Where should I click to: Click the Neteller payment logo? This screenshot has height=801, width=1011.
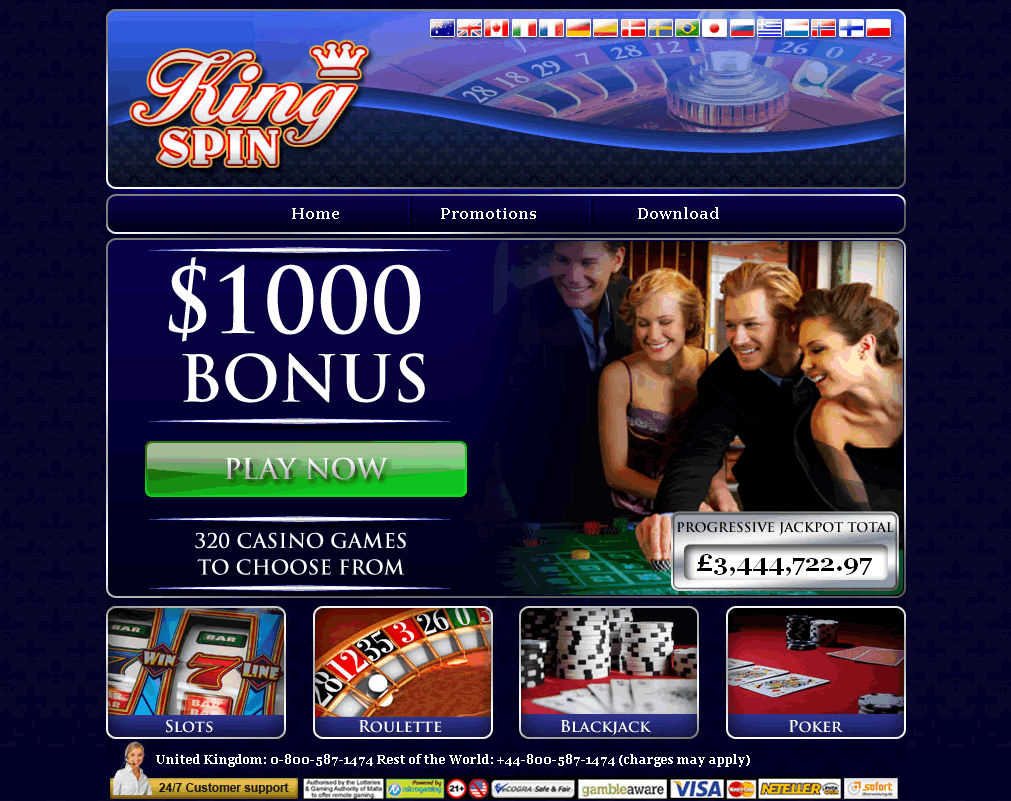pyautogui.click(x=800, y=789)
